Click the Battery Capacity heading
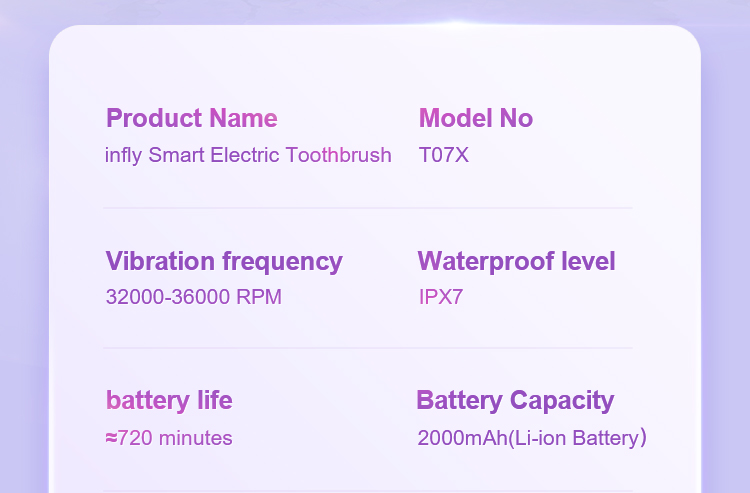The height and width of the screenshot is (493, 750). pyautogui.click(x=515, y=401)
